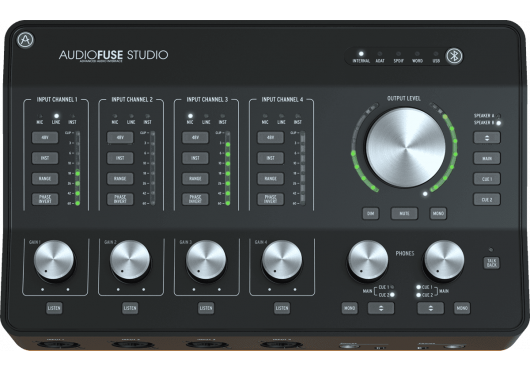Click the LISTEN button under Gain 2
530x371 pixels.
click(x=130, y=308)
